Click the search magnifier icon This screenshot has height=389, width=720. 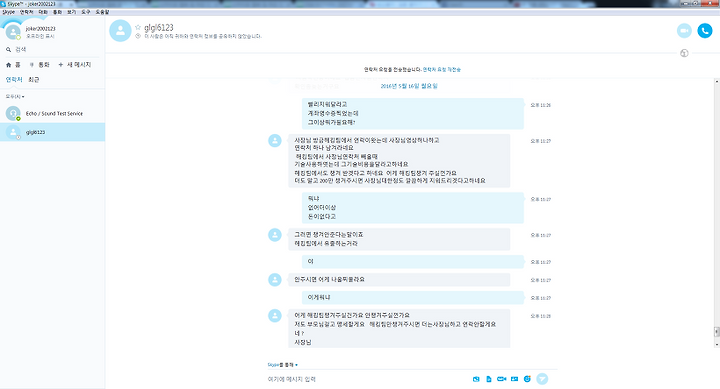tap(8, 50)
